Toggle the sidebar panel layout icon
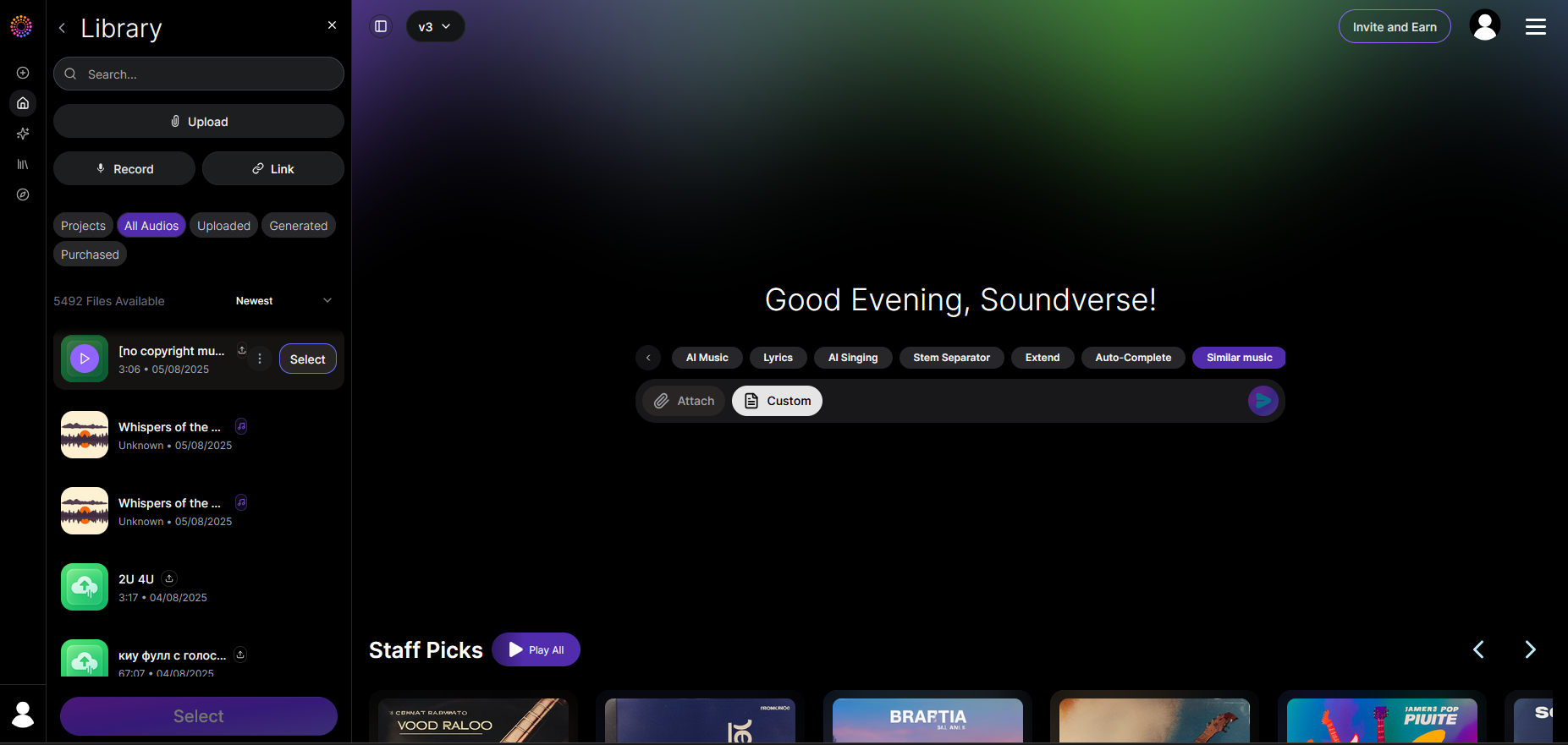The height and width of the screenshot is (745, 1568). pyautogui.click(x=381, y=26)
